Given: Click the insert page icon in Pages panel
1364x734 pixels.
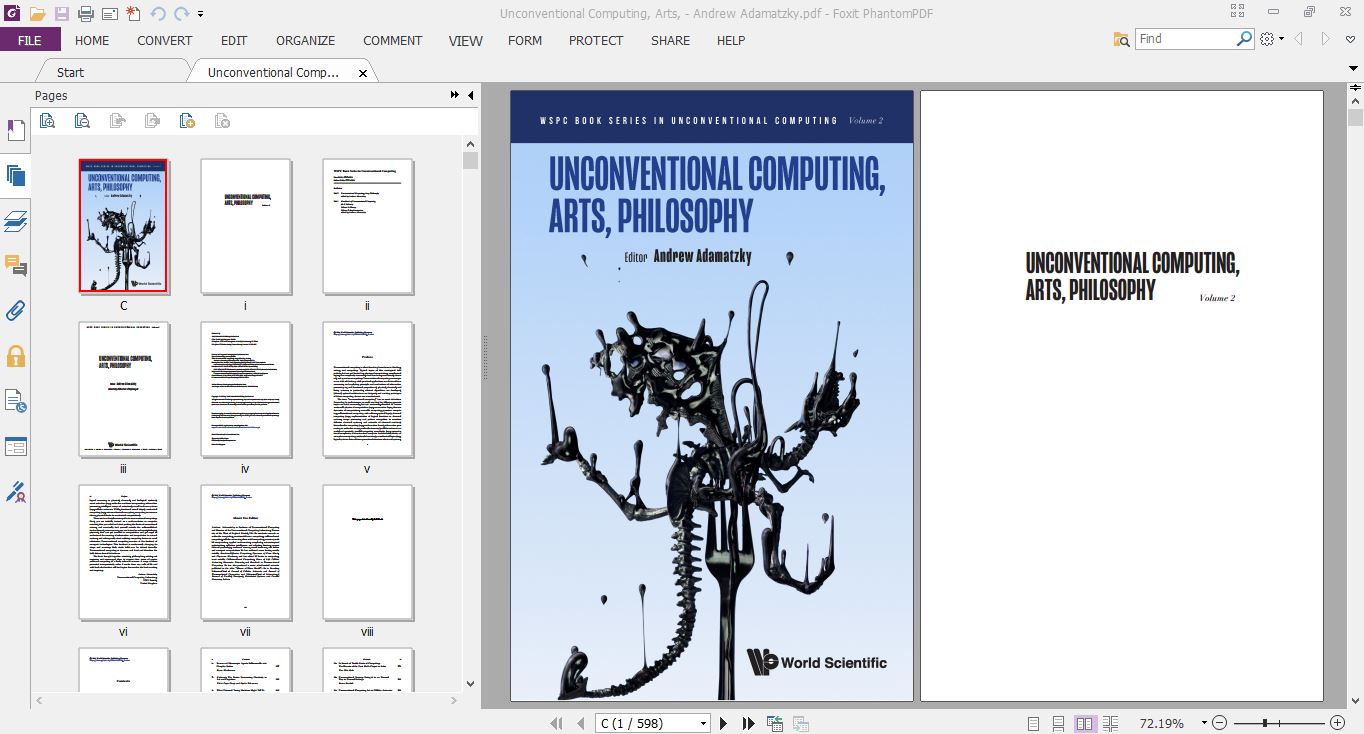Looking at the screenshot, I should coord(187,121).
